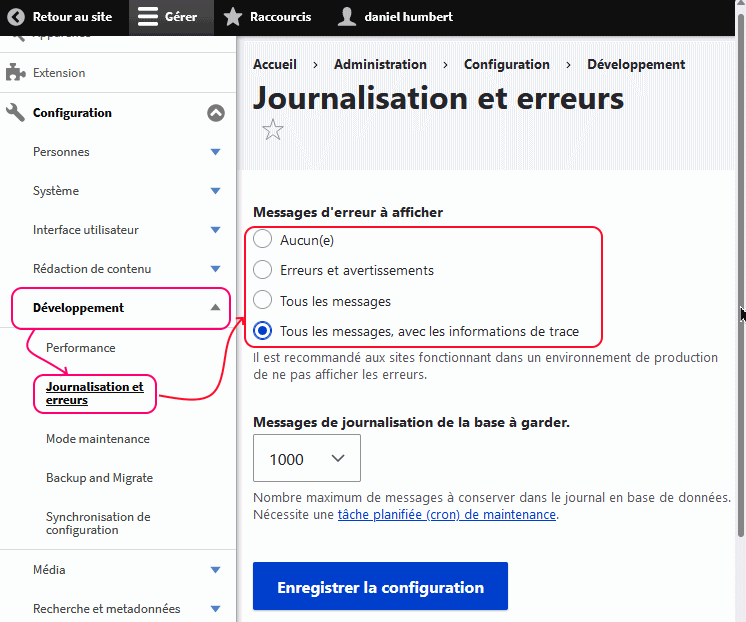Open Performance submenu link

coord(80,348)
